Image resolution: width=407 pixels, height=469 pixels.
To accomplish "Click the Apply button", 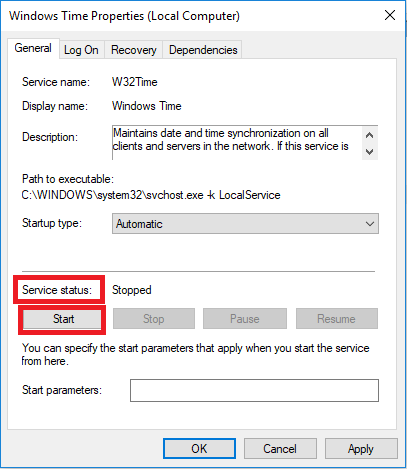I will 361,449.
